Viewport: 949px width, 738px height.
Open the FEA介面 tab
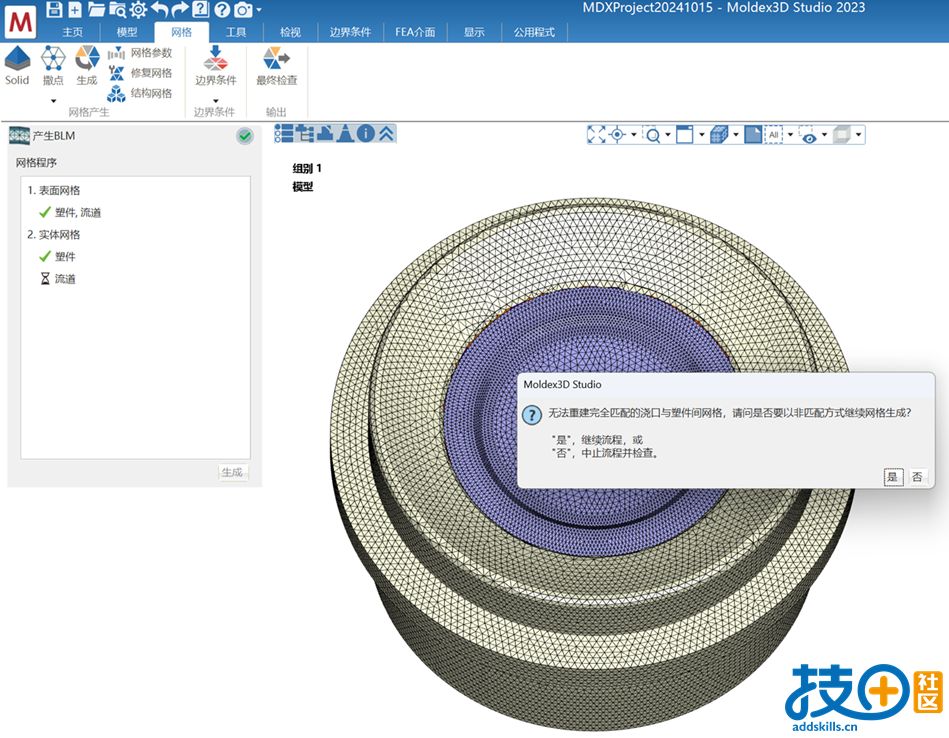click(415, 32)
